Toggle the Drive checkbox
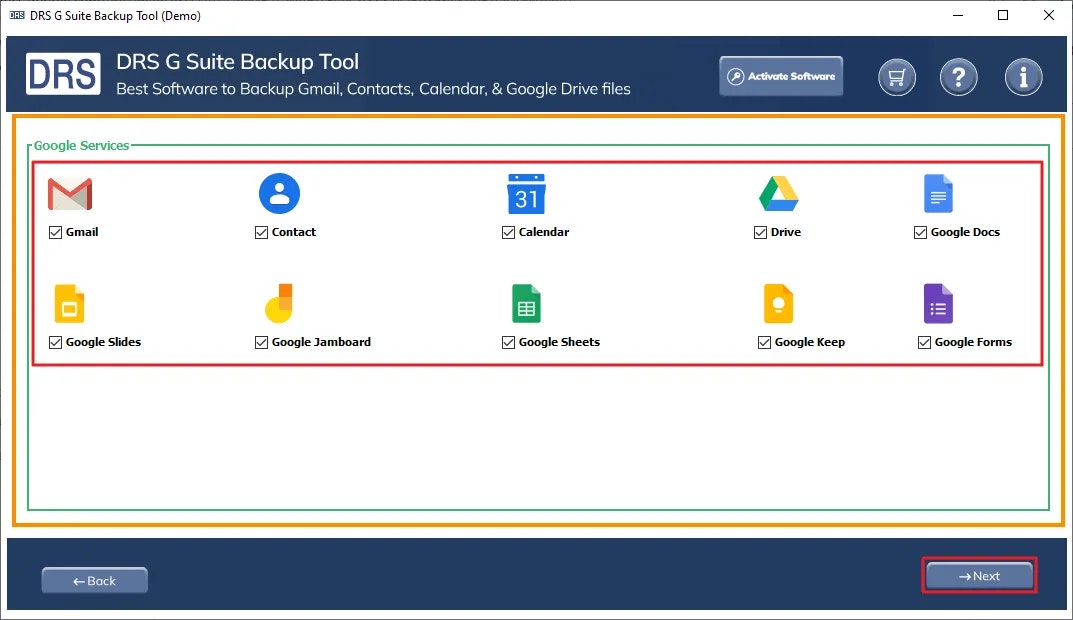 (760, 233)
